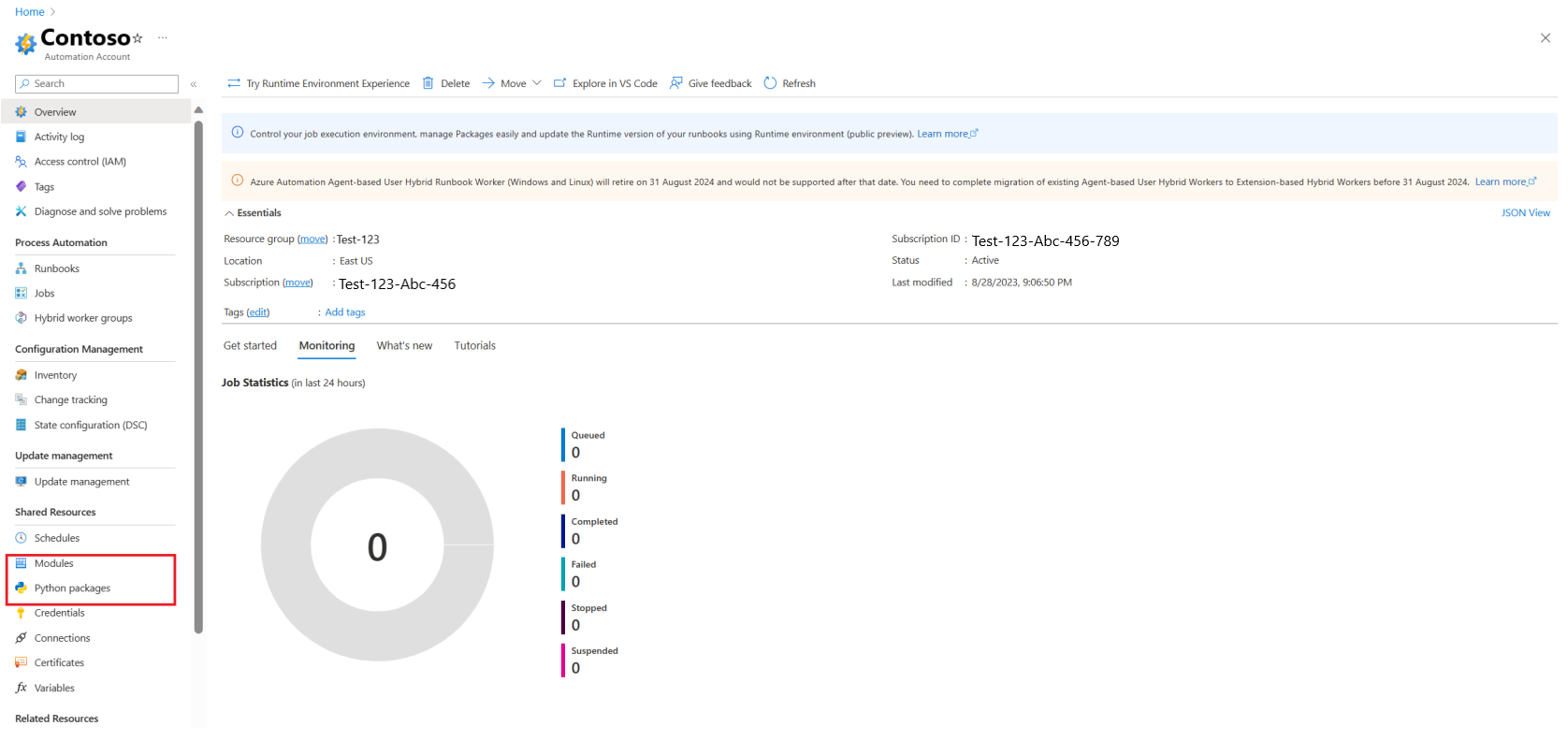Click the edit link beside Tags
Screen dimensions: 1568x755
click(x=258, y=312)
